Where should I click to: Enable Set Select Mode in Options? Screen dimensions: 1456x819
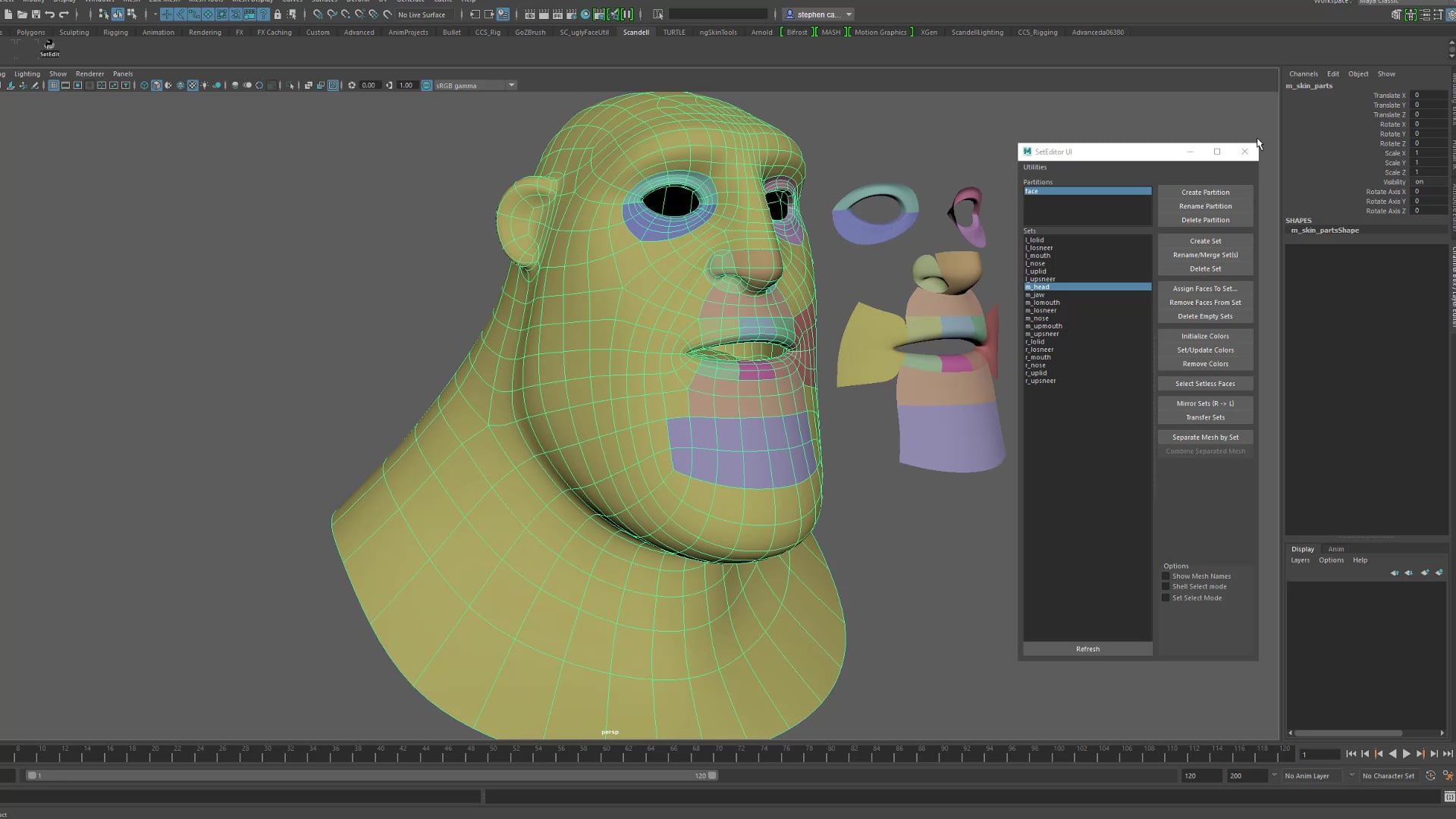(x=1166, y=598)
